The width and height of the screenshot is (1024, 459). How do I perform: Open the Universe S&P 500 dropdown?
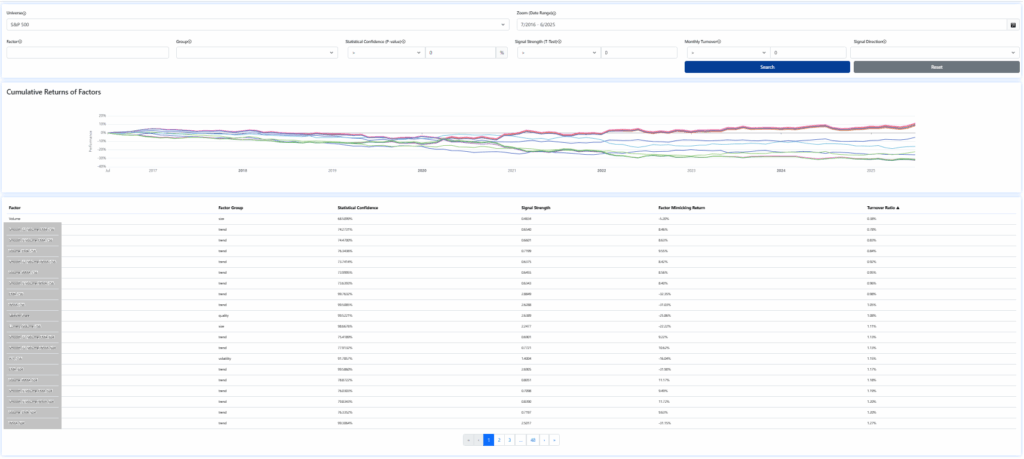(258, 24)
